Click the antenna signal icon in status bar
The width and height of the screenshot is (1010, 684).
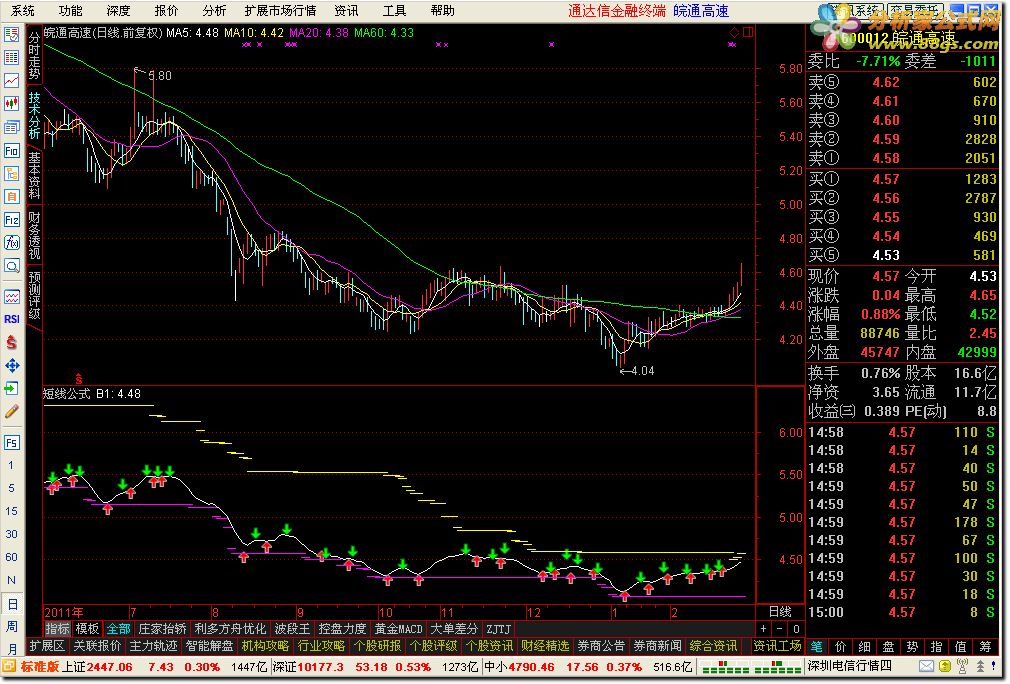click(962, 666)
